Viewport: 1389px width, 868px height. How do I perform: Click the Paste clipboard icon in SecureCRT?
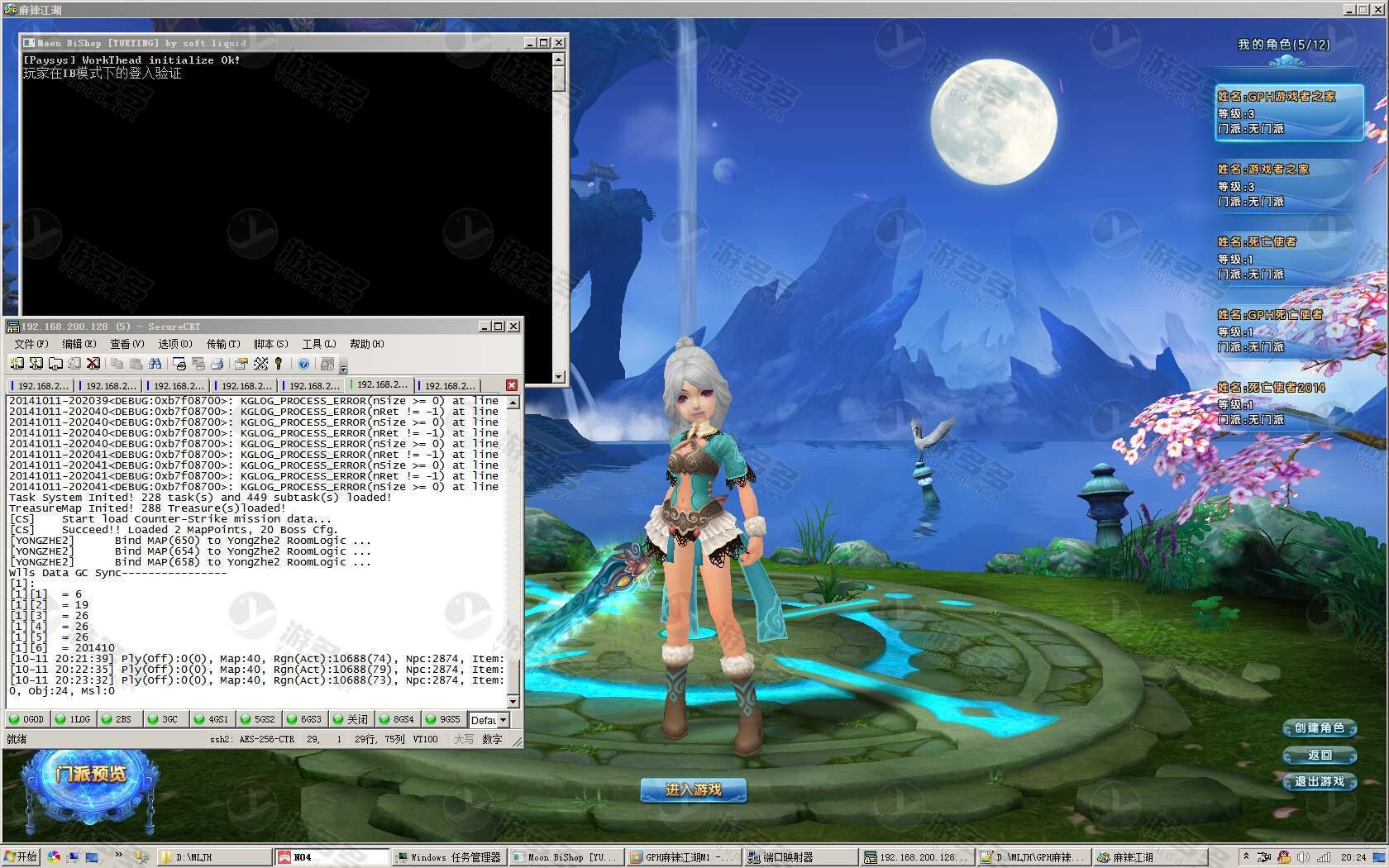tap(136, 364)
